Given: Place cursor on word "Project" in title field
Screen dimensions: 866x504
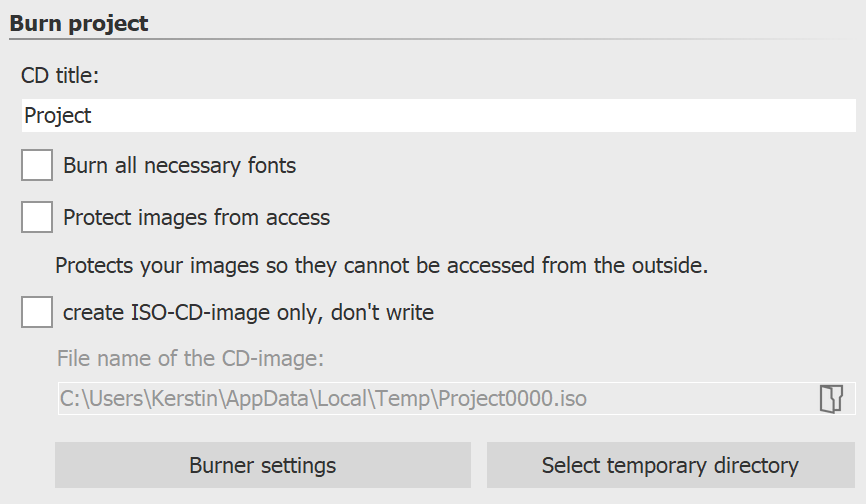Looking at the screenshot, I should coord(58,116).
